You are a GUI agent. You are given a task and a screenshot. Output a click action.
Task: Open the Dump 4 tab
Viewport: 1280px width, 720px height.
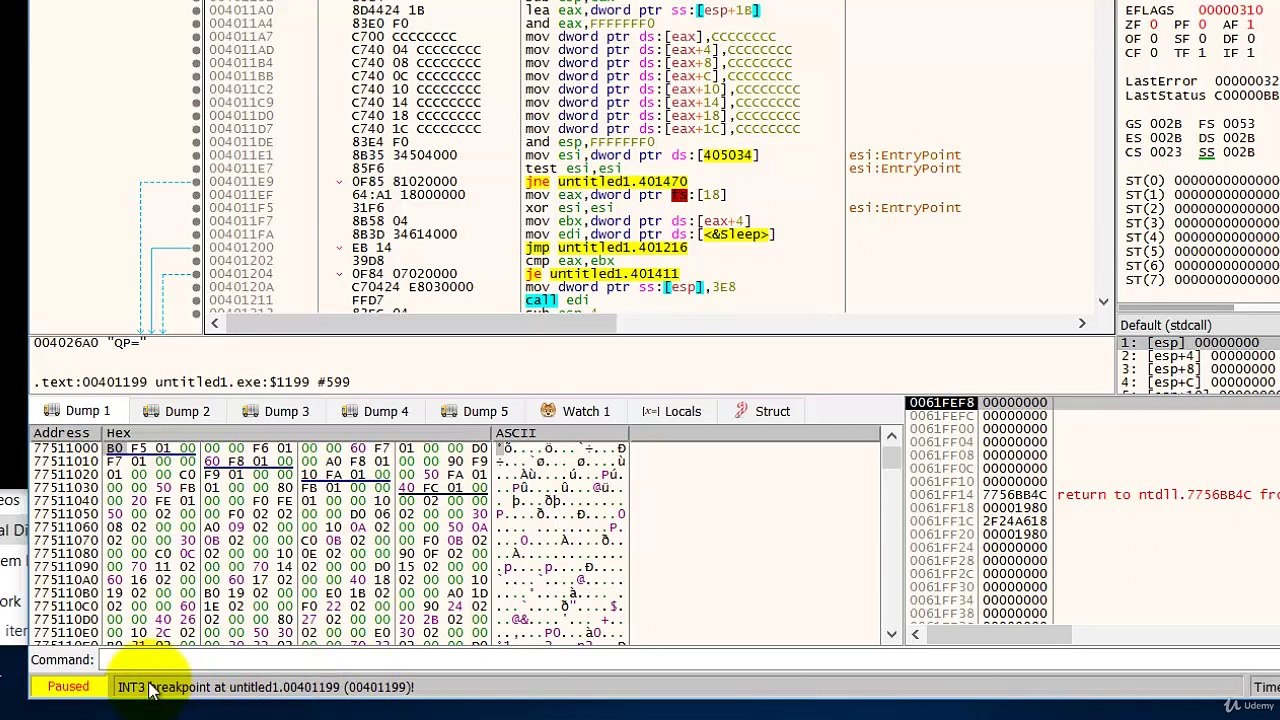click(x=374, y=411)
